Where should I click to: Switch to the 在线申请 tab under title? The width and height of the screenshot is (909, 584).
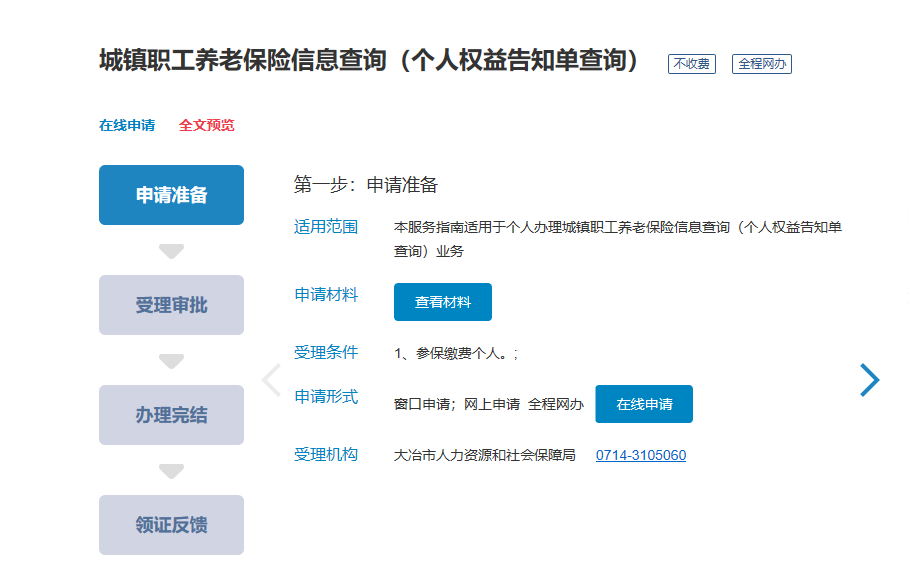click(x=127, y=126)
